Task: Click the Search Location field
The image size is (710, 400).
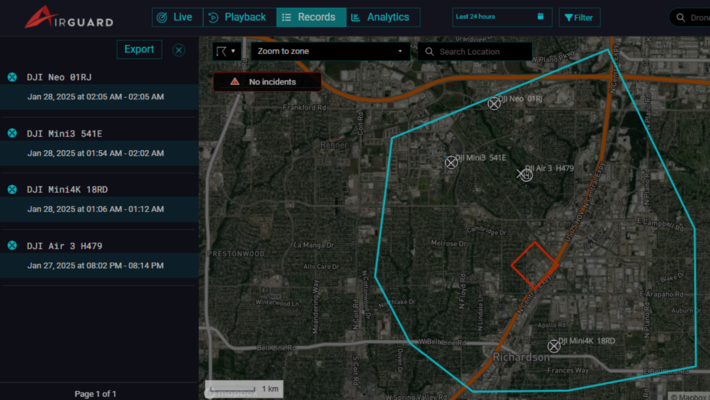Action: (x=475, y=52)
